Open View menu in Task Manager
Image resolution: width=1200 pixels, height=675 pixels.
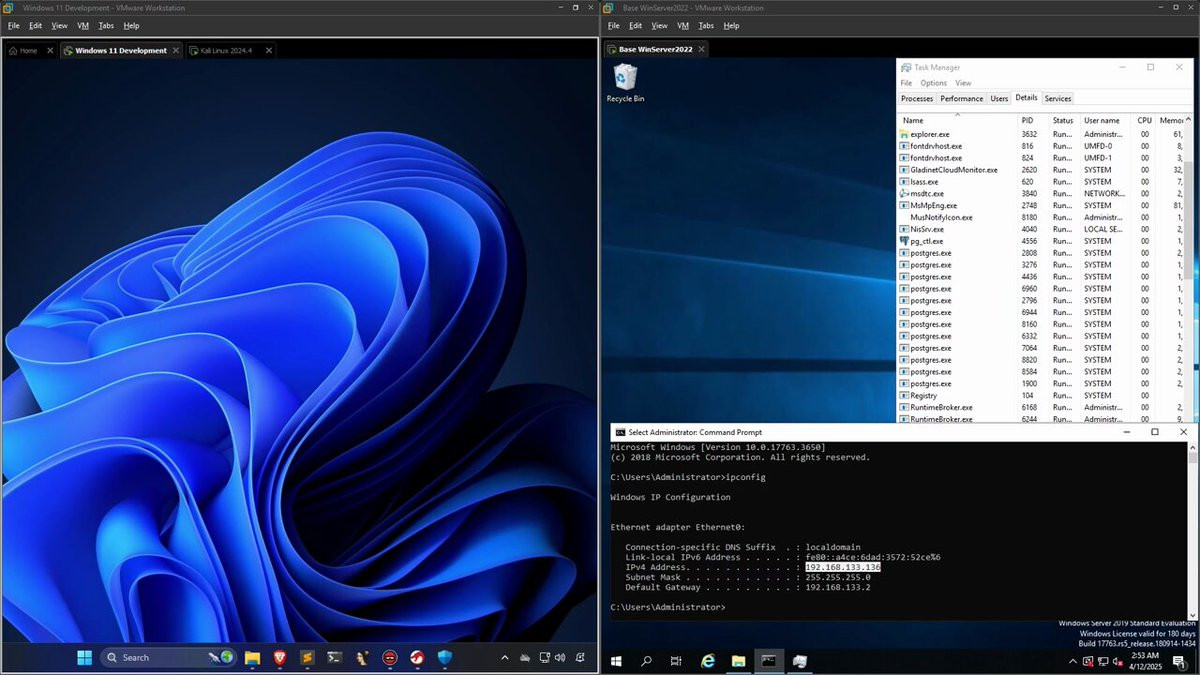(x=963, y=83)
